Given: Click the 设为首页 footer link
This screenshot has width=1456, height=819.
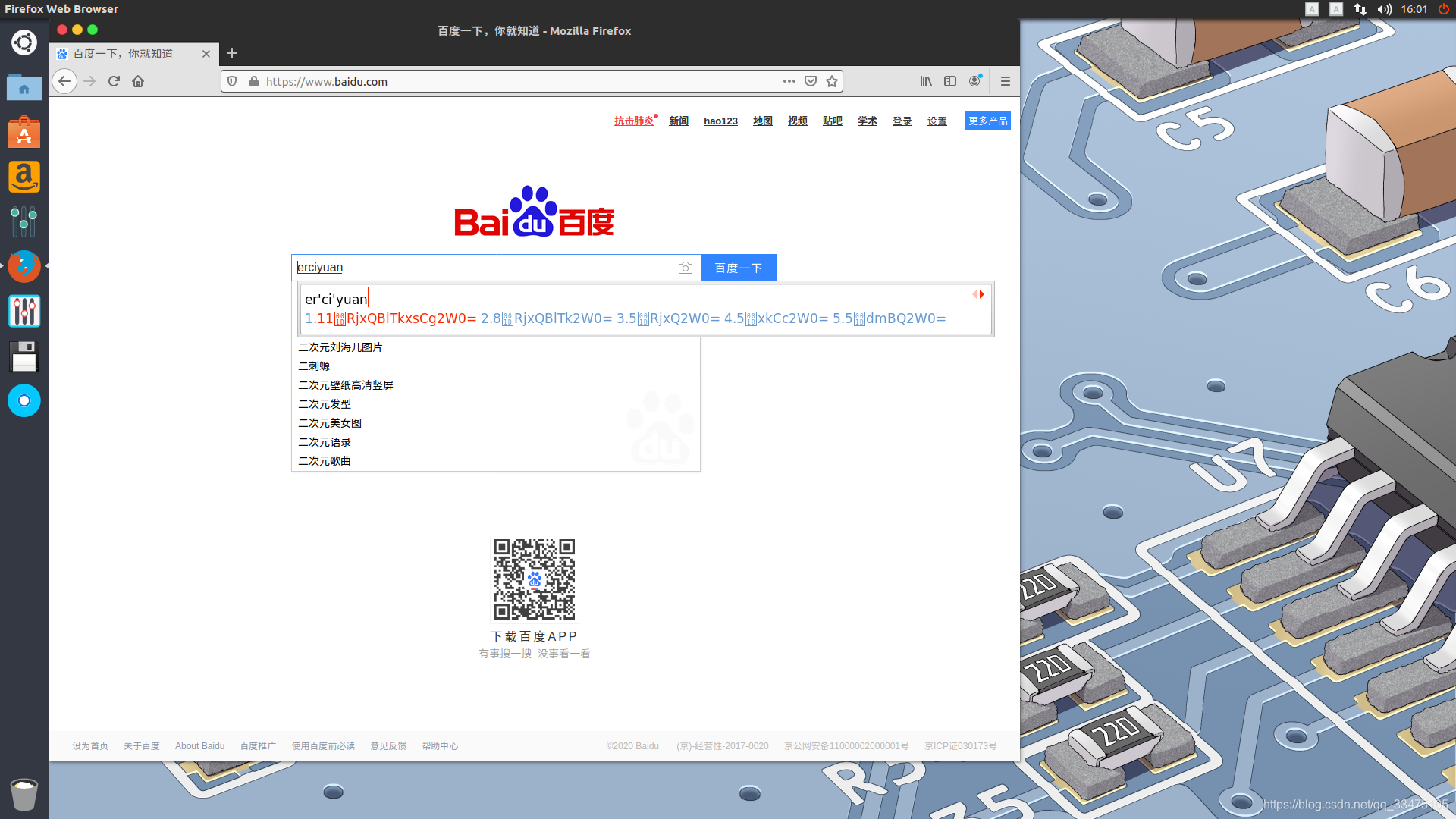Looking at the screenshot, I should pyautogui.click(x=90, y=746).
